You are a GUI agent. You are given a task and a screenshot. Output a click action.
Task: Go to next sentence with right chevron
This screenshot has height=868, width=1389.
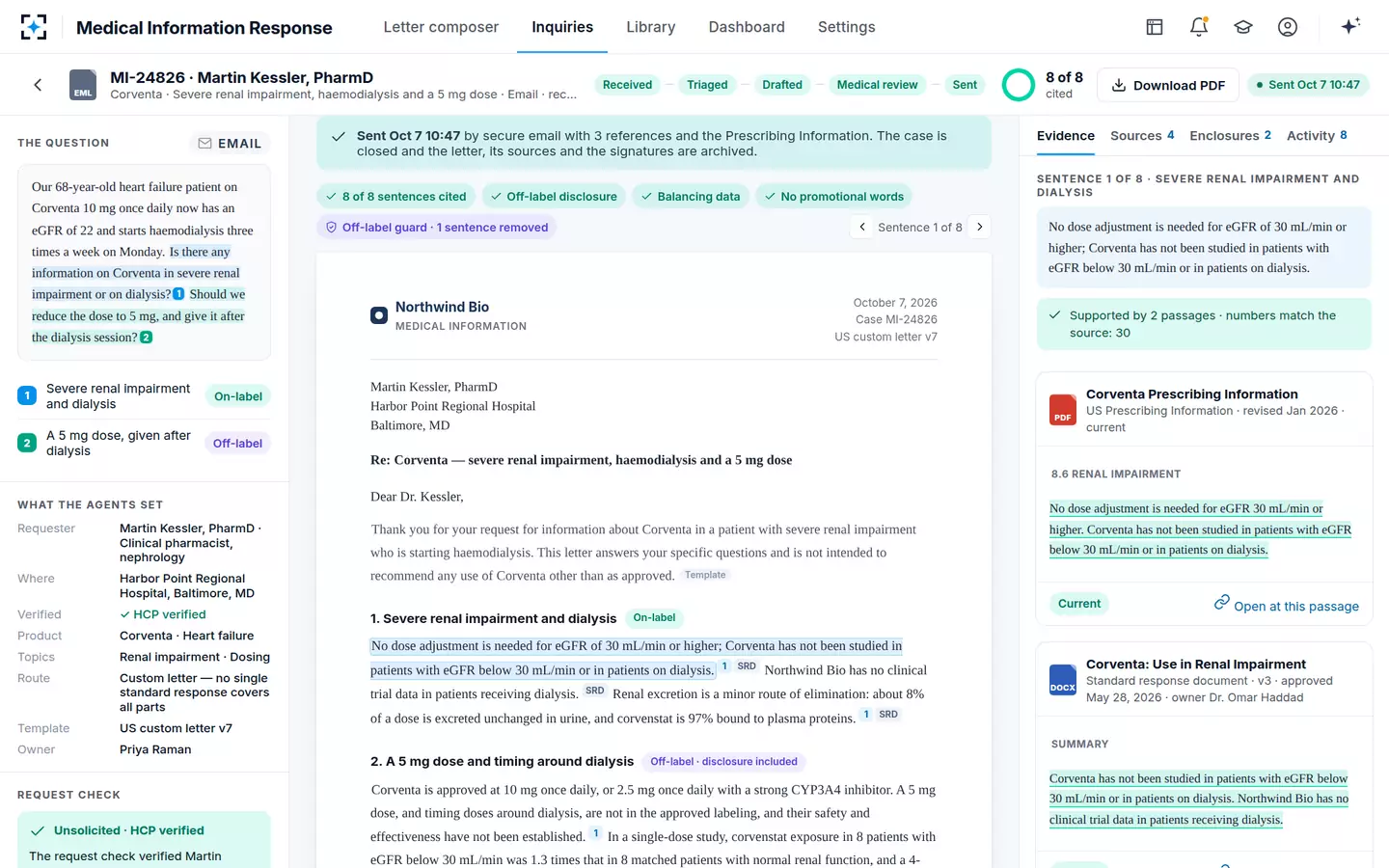980,227
